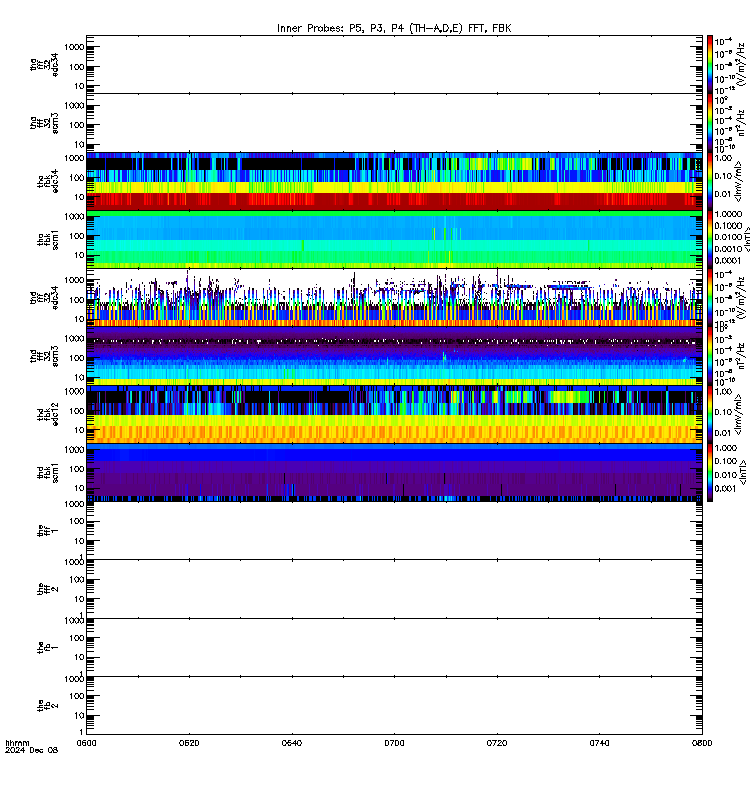Viewport: 750px width, 800px height.
Task: Click the '2024 Dec 08' date label
Action: pyautogui.click(x=32, y=750)
